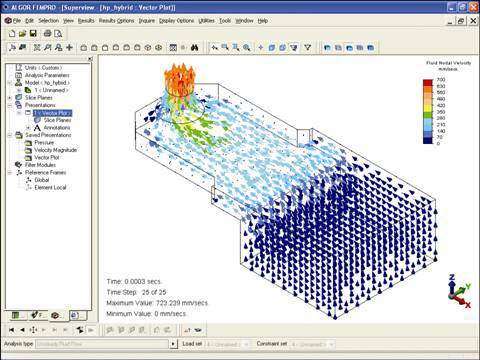Click the zoom tool with circular lens

[x=246, y=48]
